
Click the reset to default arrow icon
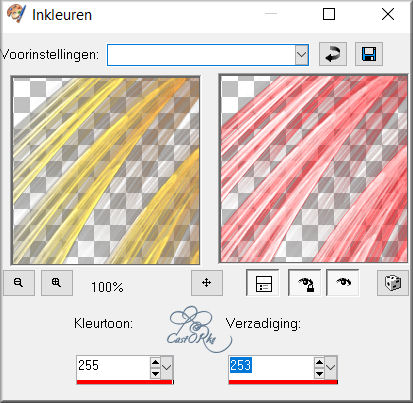pyautogui.click(x=333, y=54)
